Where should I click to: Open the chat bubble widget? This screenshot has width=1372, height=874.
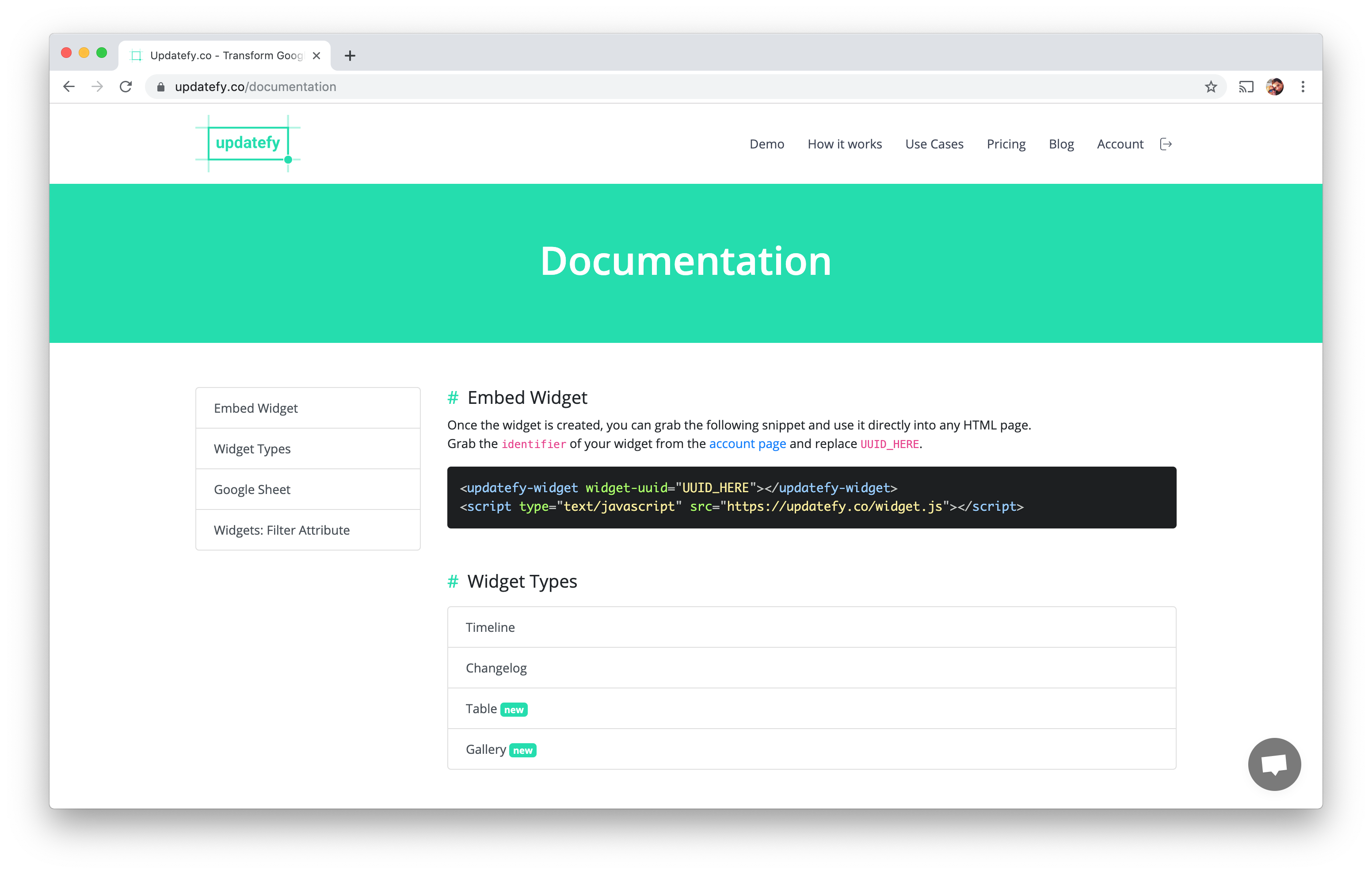(x=1274, y=764)
